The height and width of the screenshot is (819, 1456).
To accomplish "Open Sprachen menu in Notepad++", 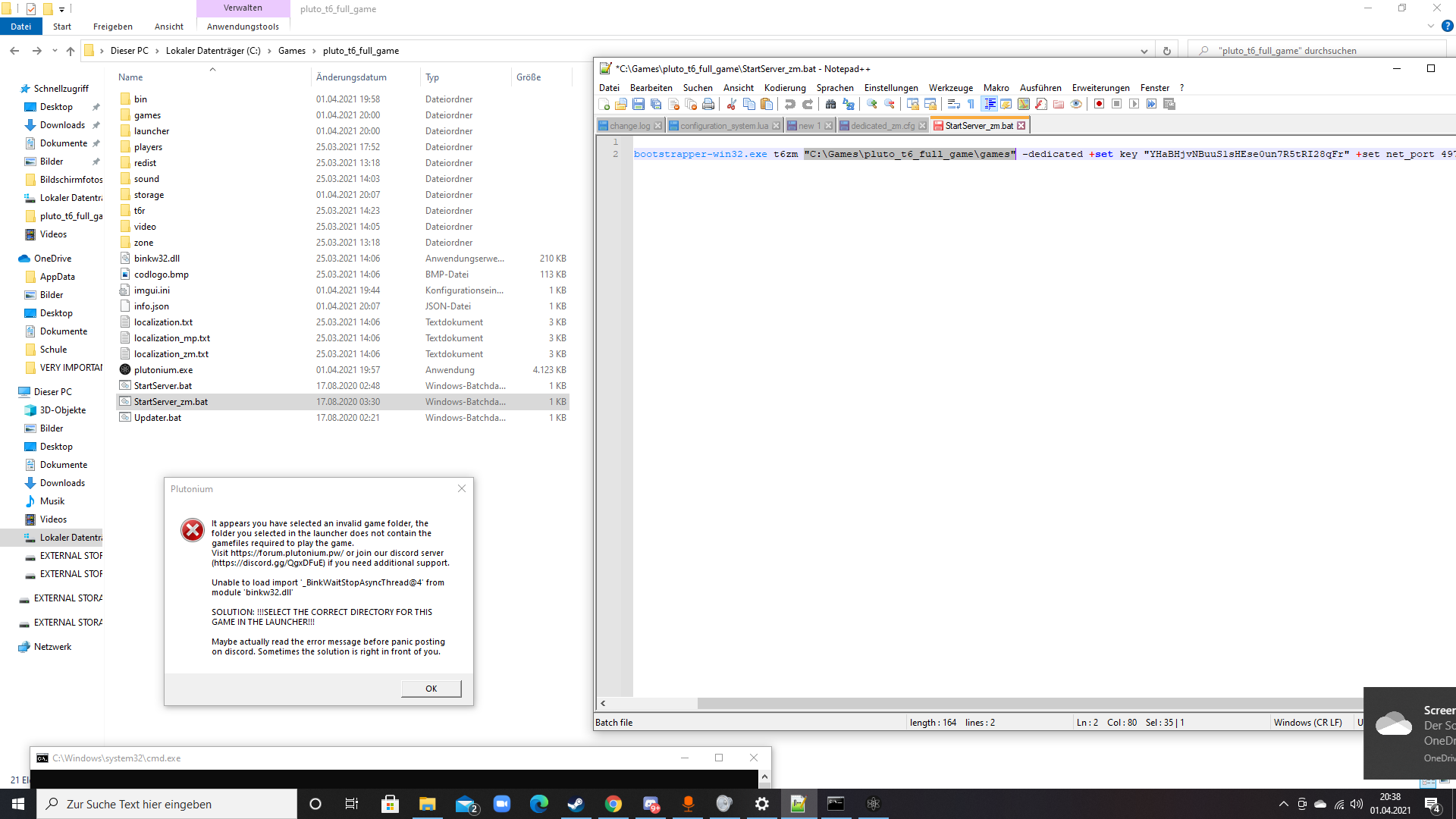I will pyautogui.click(x=835, y=88).
